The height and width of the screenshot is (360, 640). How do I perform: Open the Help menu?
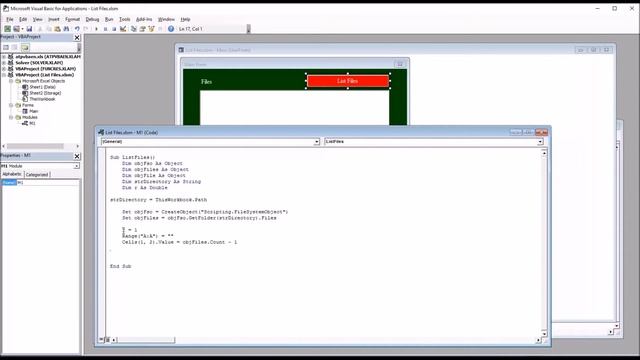point(185,19)
